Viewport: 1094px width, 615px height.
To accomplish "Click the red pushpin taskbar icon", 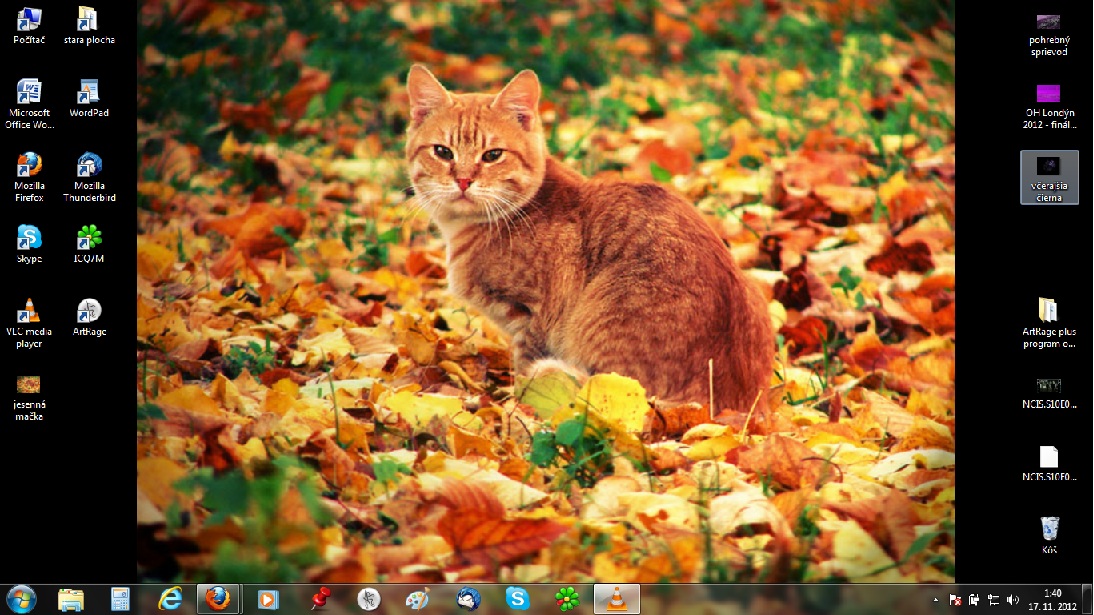I will [320, 599].
